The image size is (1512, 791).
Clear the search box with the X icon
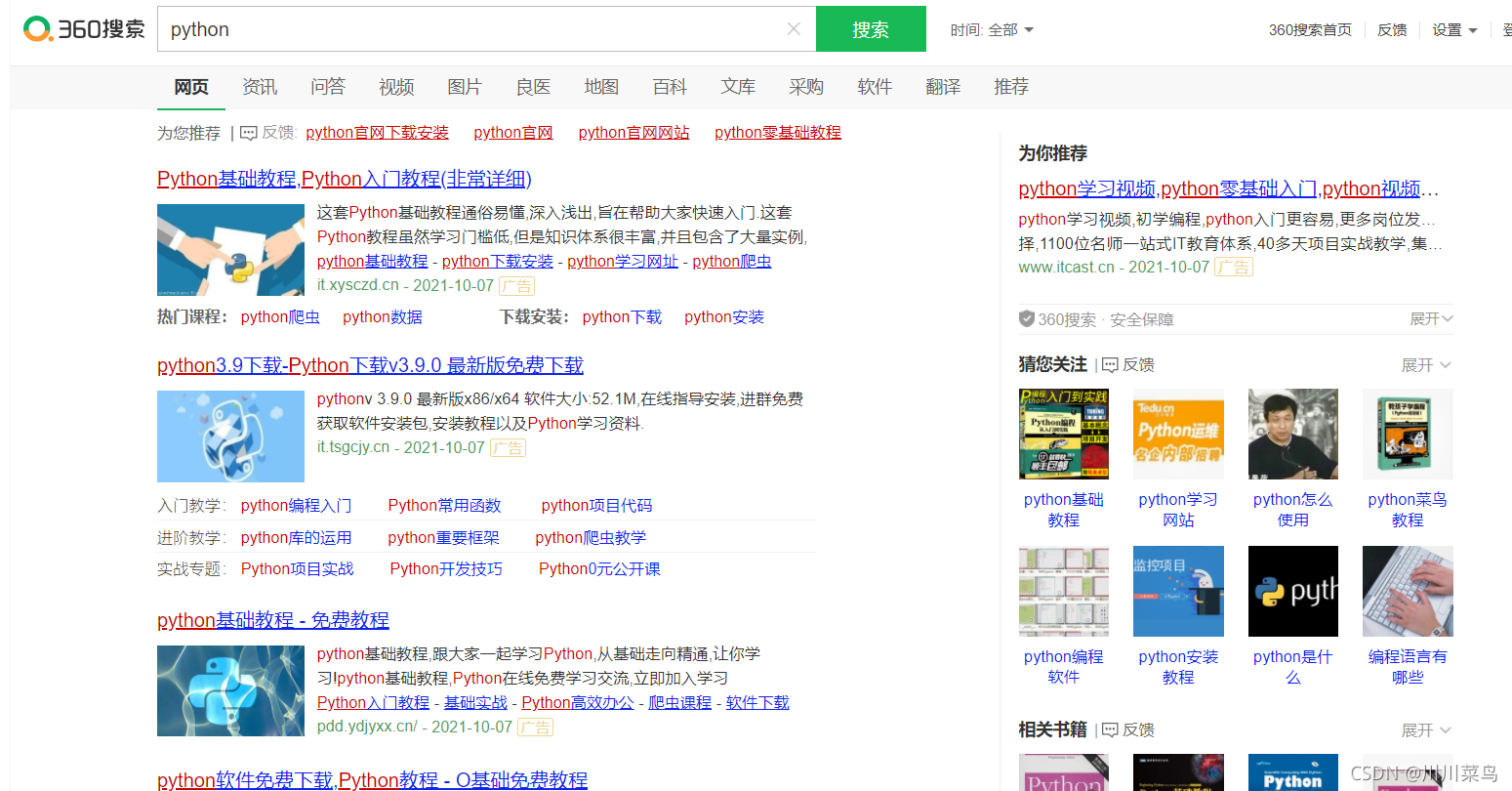[x=794, y=29]
